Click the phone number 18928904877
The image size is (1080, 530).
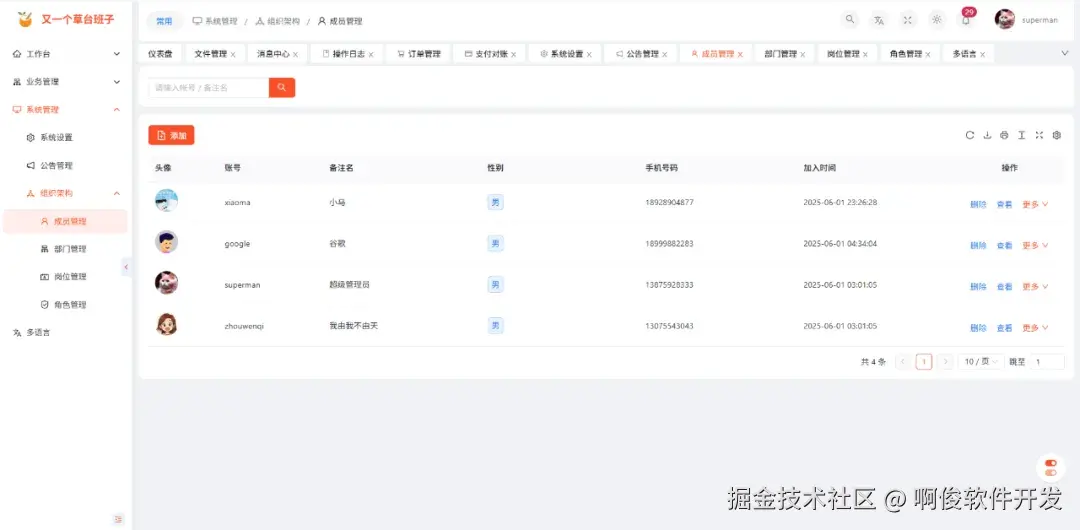(669, 203)
